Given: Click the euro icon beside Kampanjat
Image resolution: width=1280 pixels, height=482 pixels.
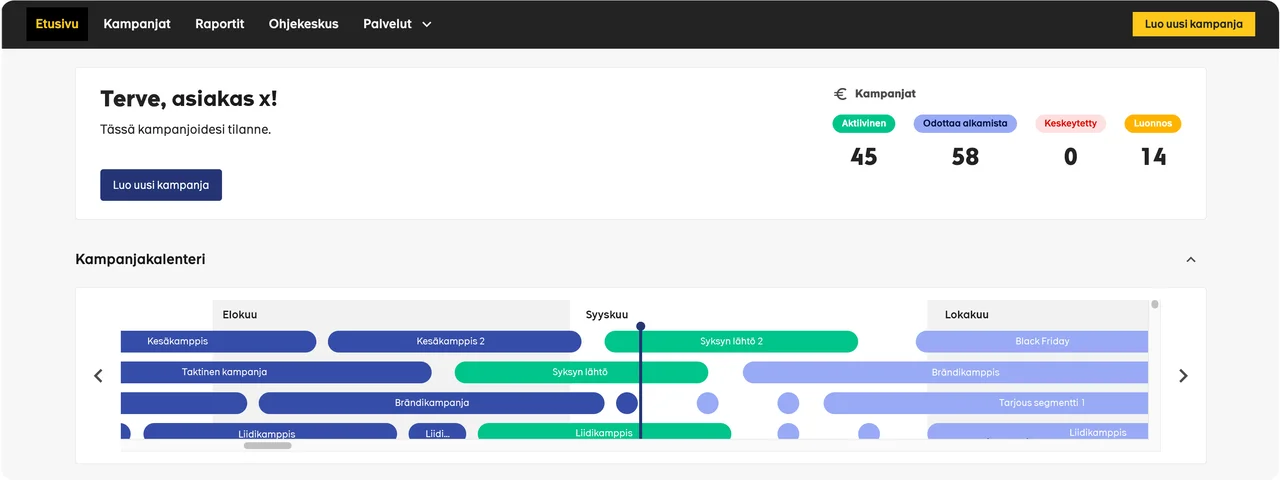Looking at the screenshot, I should pyautogui.click(x=840, y=94).
